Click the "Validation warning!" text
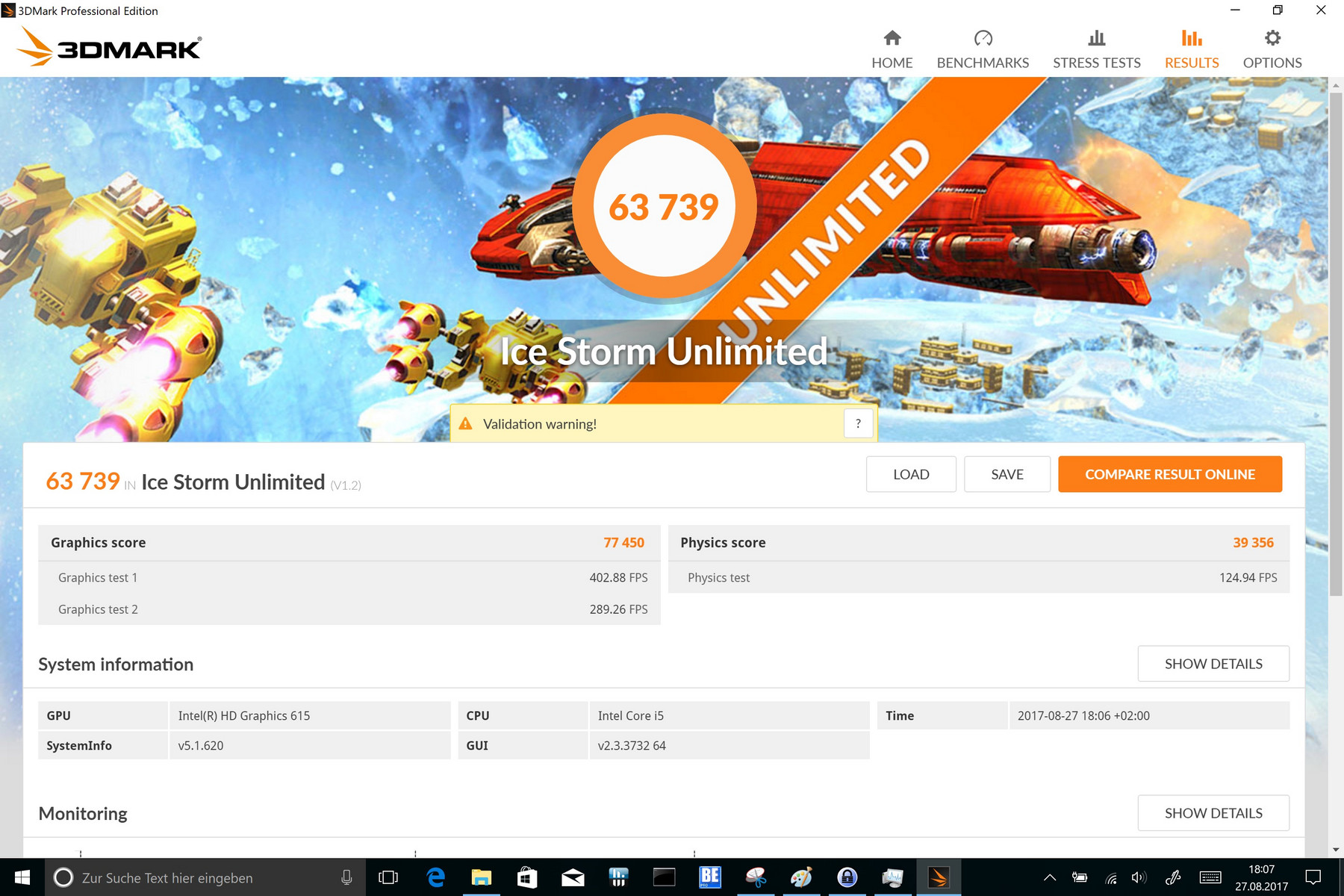Image resolution: width=1344 pixels, height=896 pixels. [x=540, y=424]
